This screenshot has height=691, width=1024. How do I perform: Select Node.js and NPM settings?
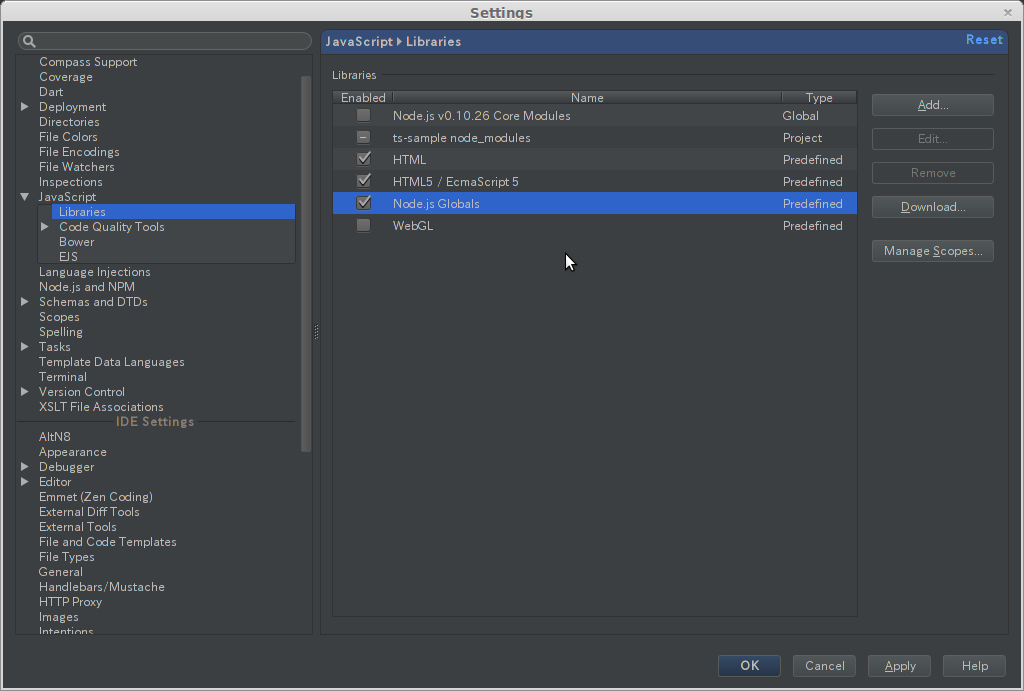87,287
